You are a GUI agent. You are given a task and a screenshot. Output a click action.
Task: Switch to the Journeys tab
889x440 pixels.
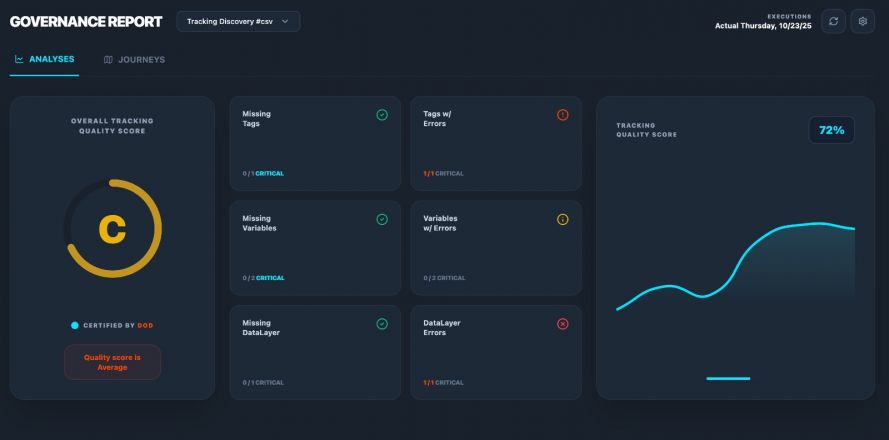coord(134,60)
